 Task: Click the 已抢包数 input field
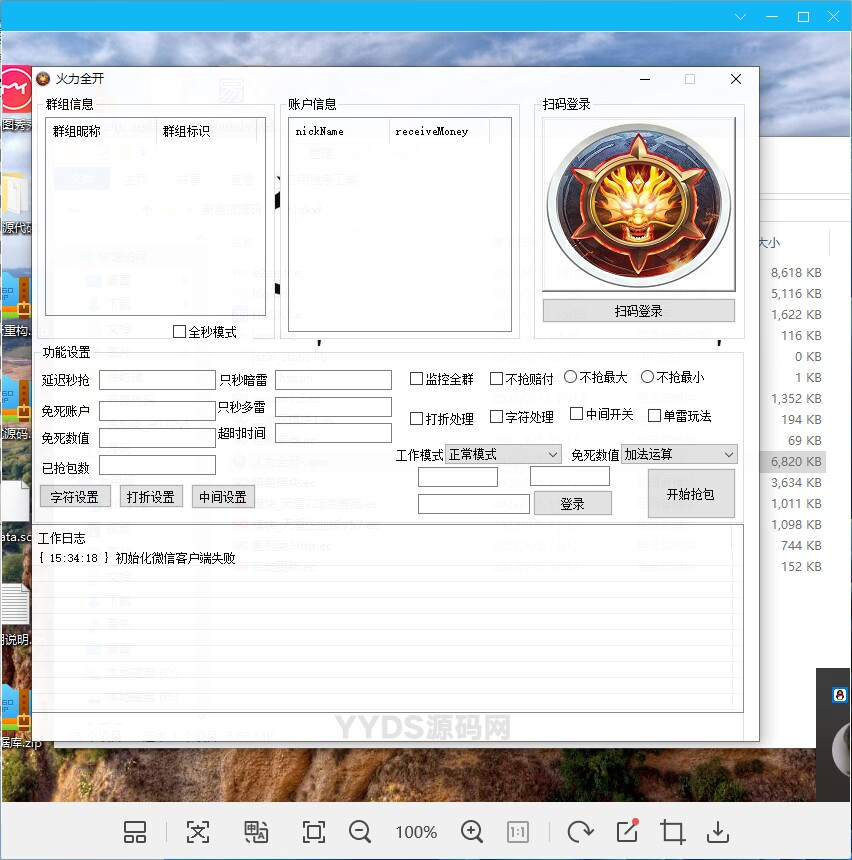point(157,465)
